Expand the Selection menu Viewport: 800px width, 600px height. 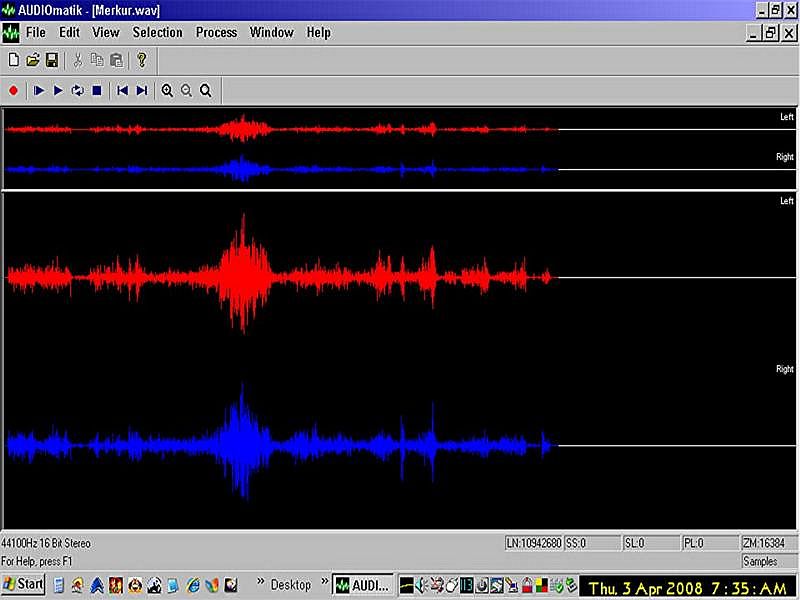(158, 32)
